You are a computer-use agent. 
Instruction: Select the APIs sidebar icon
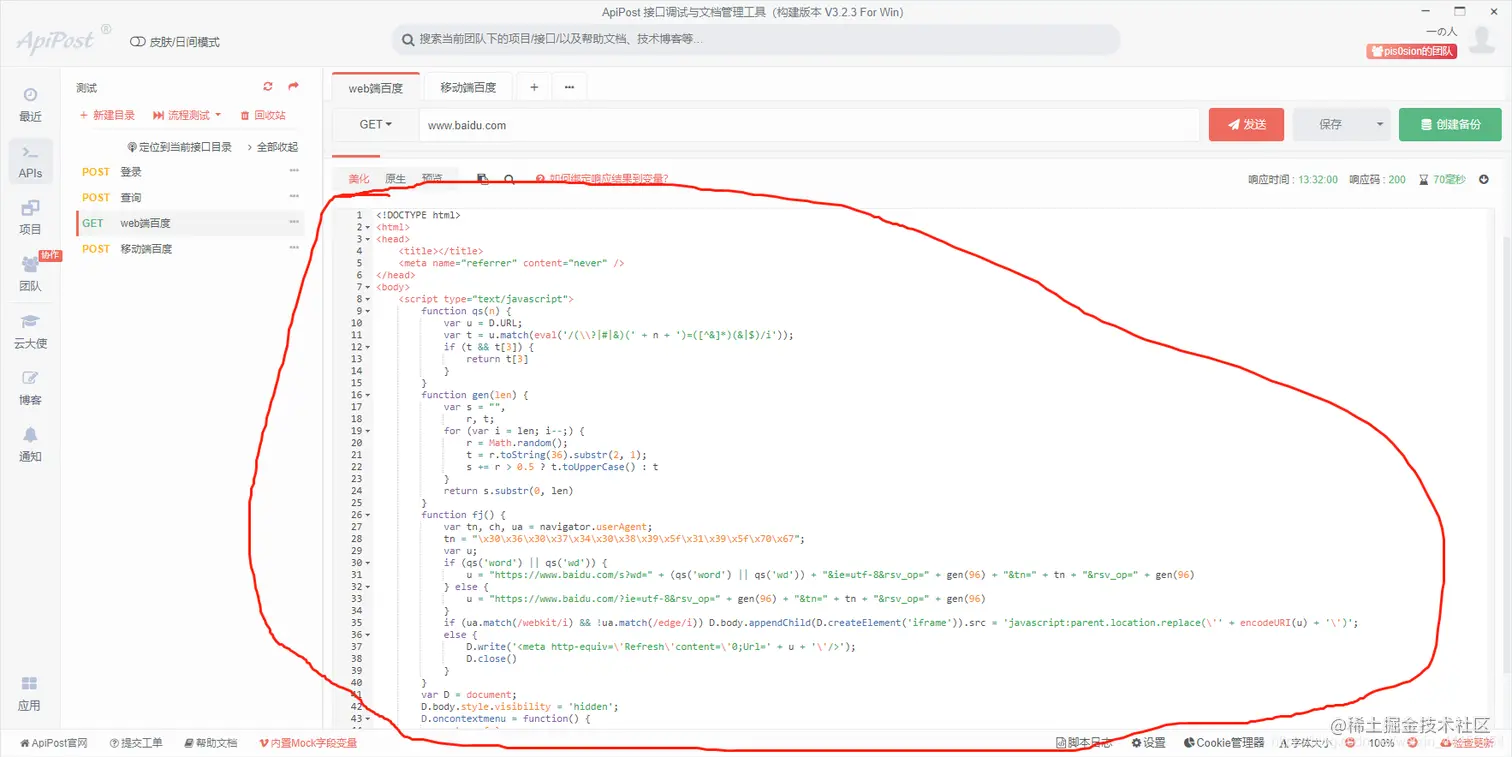tap(30, 161)
